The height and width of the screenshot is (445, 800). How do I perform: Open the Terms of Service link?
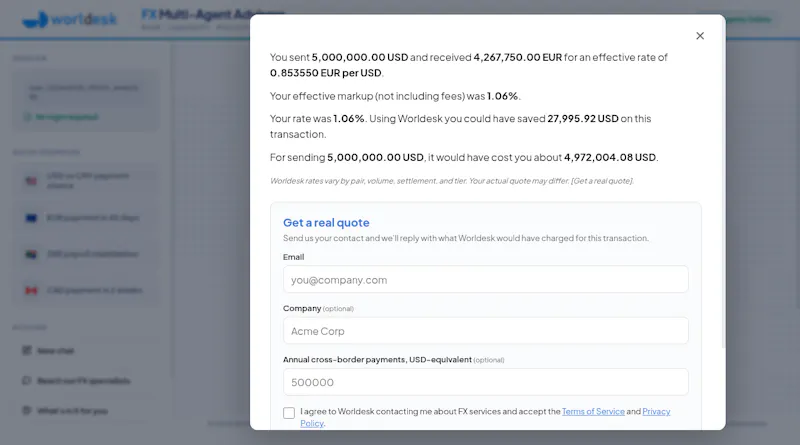(593, 411)
